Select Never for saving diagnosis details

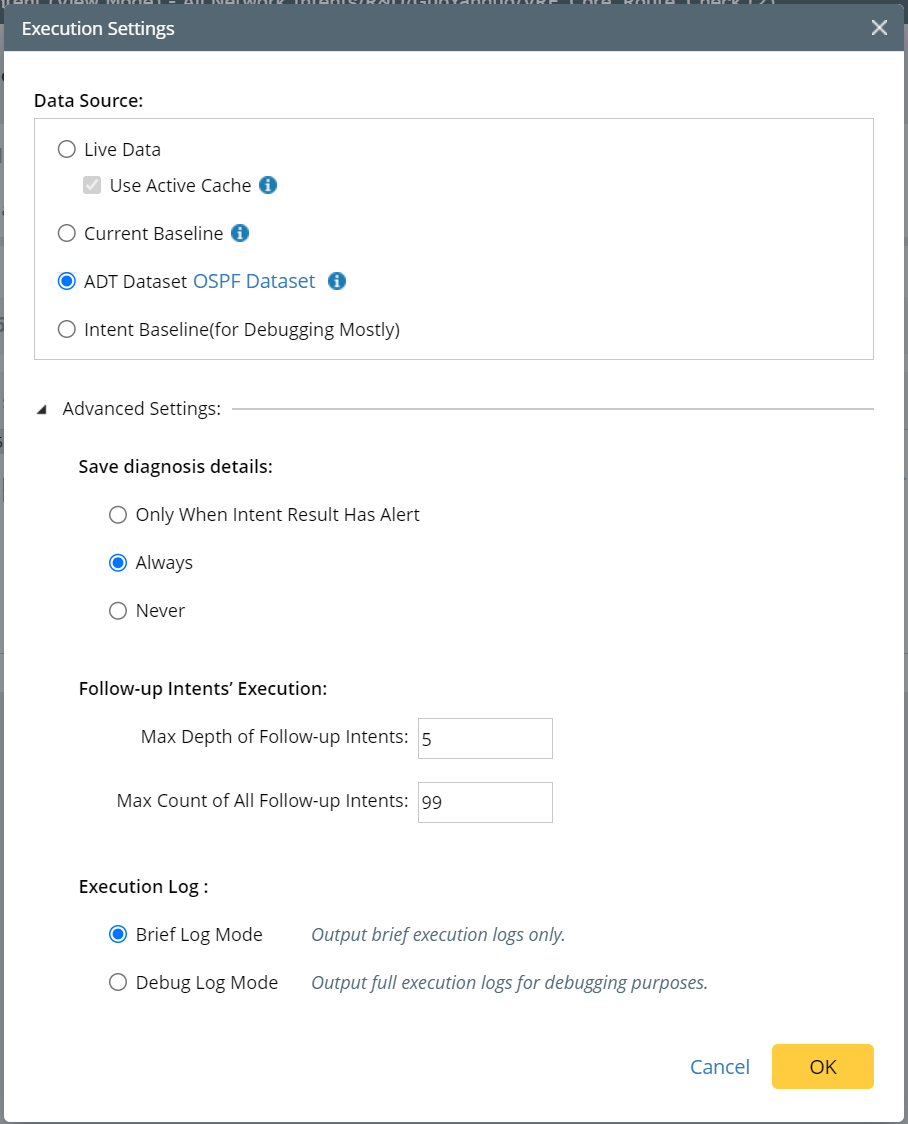[x=118, y=611]
